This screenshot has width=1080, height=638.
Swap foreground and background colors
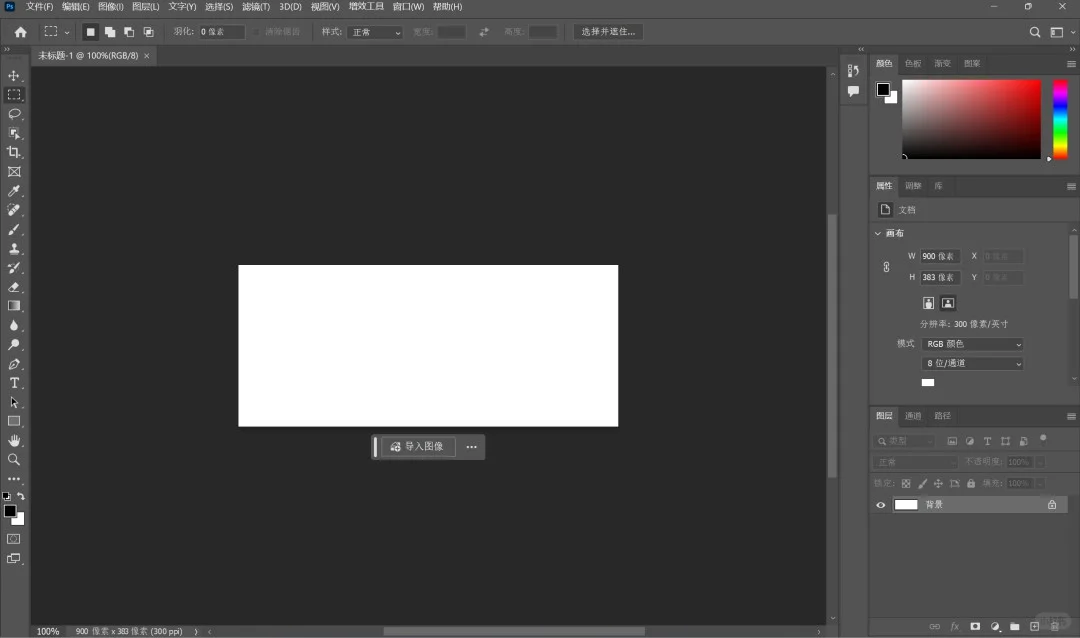click(x=21, y=496)
